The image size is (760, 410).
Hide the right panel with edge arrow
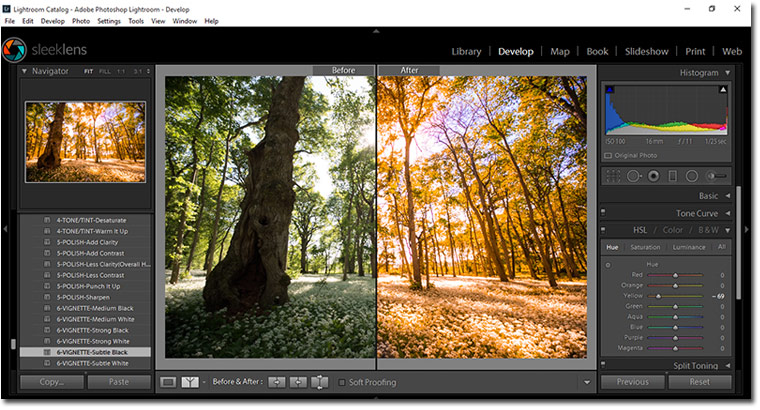[x=747, y=229]
